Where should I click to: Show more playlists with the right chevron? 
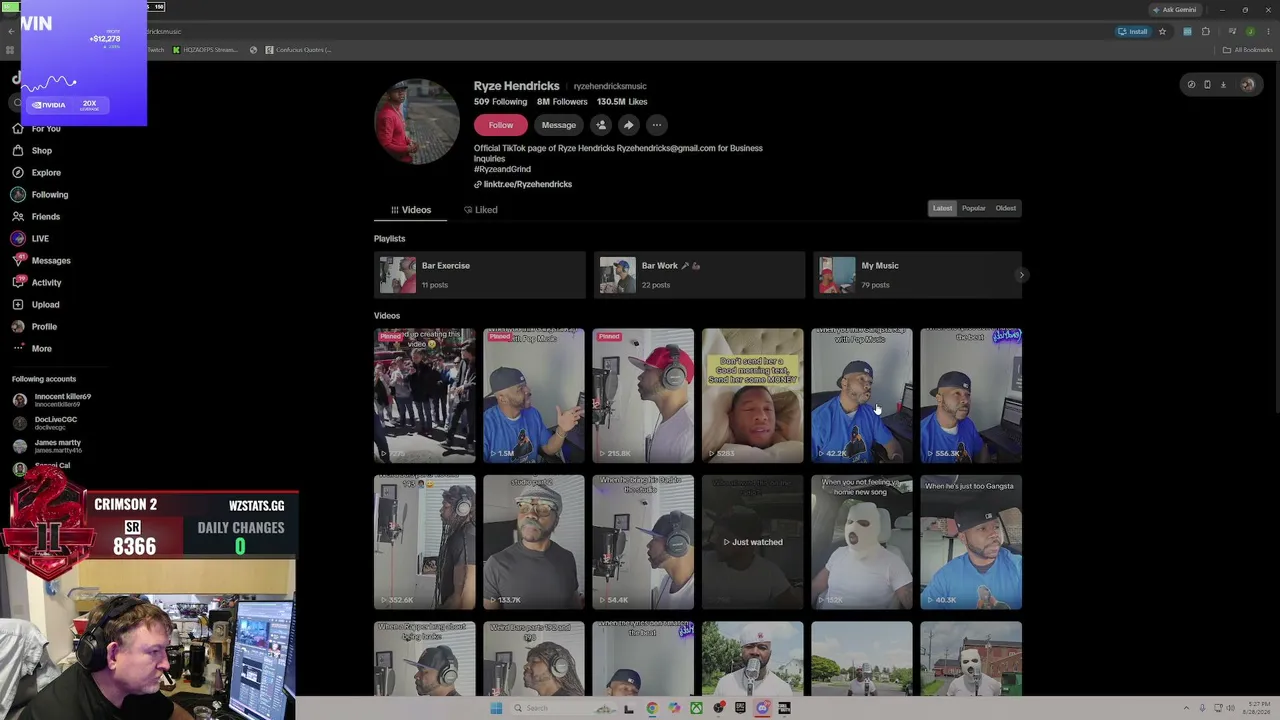tap(1021, 275)
